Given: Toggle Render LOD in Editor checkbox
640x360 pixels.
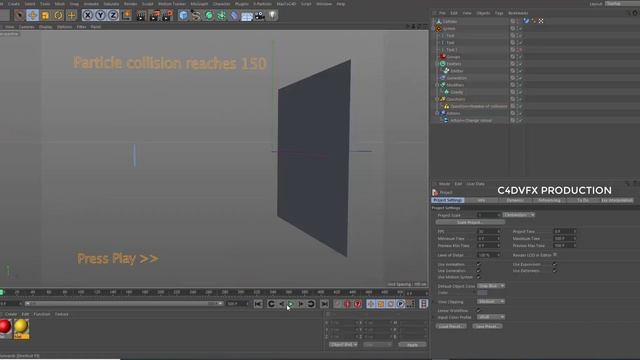Looking at the screenshot, I should click(555, 255).
